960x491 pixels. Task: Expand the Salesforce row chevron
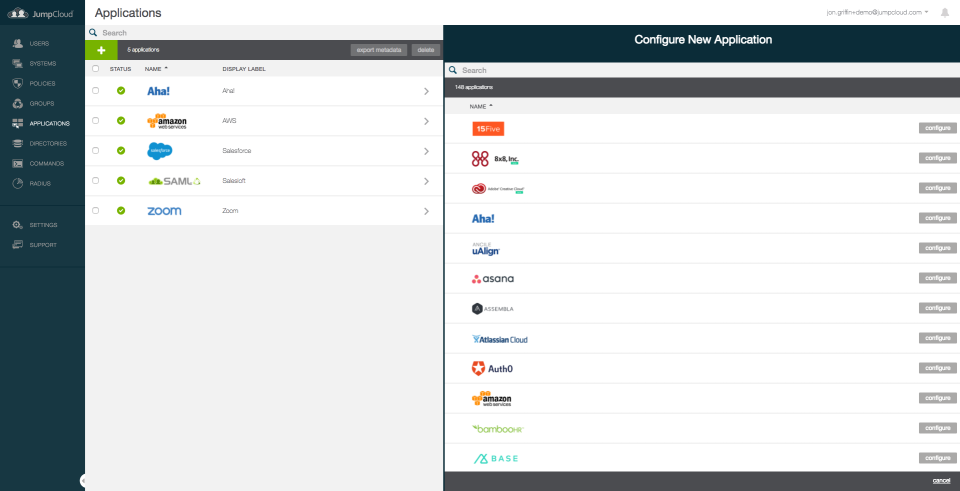pyautogui.click(x=426, y=151)
